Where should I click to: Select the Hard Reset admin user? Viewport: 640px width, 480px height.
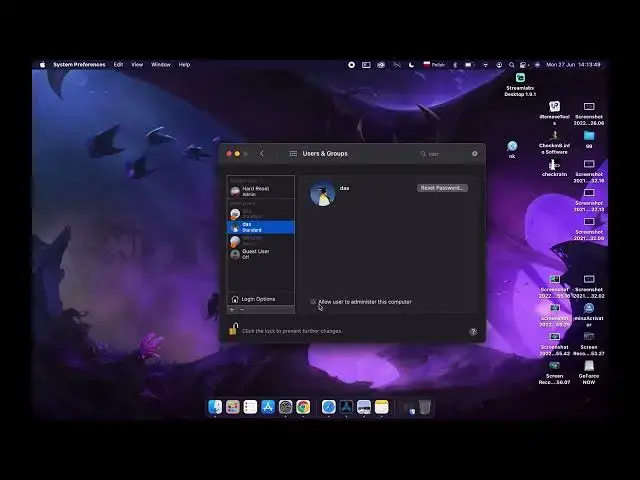tap(260, 191)
